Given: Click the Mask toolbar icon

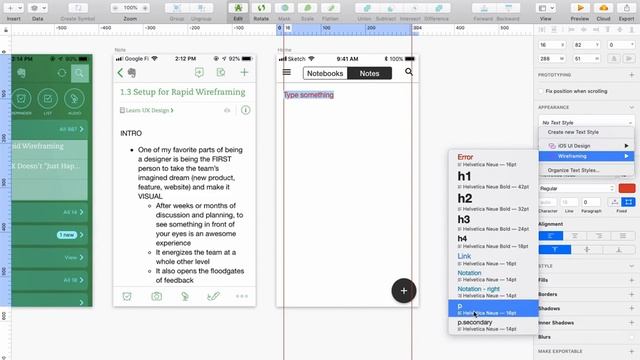Looking at the screenshot, I should point(284,8).
